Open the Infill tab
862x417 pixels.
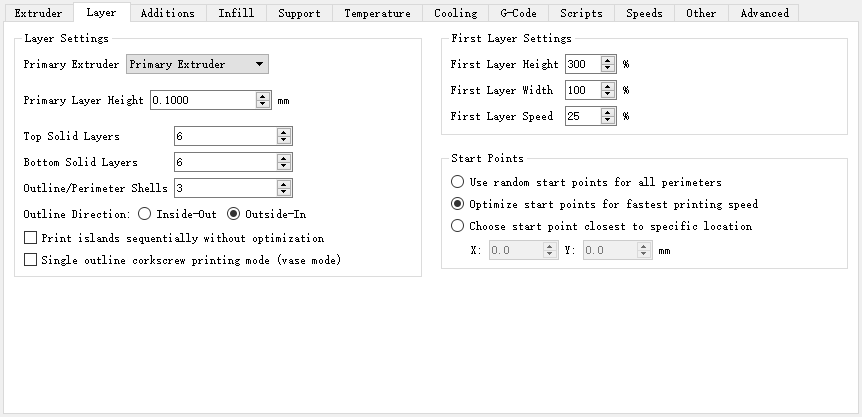coord(236,13)
